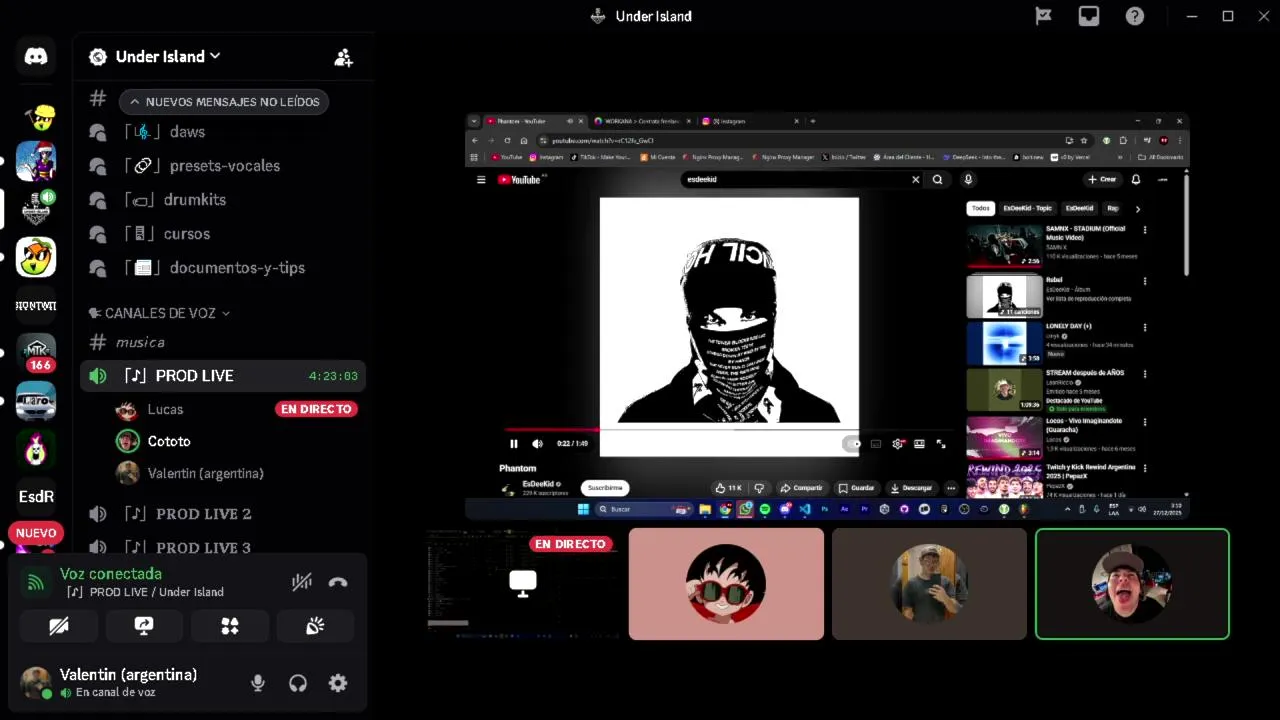
Task: Open the help question mark icon
Action: [x=1135, y=16]
